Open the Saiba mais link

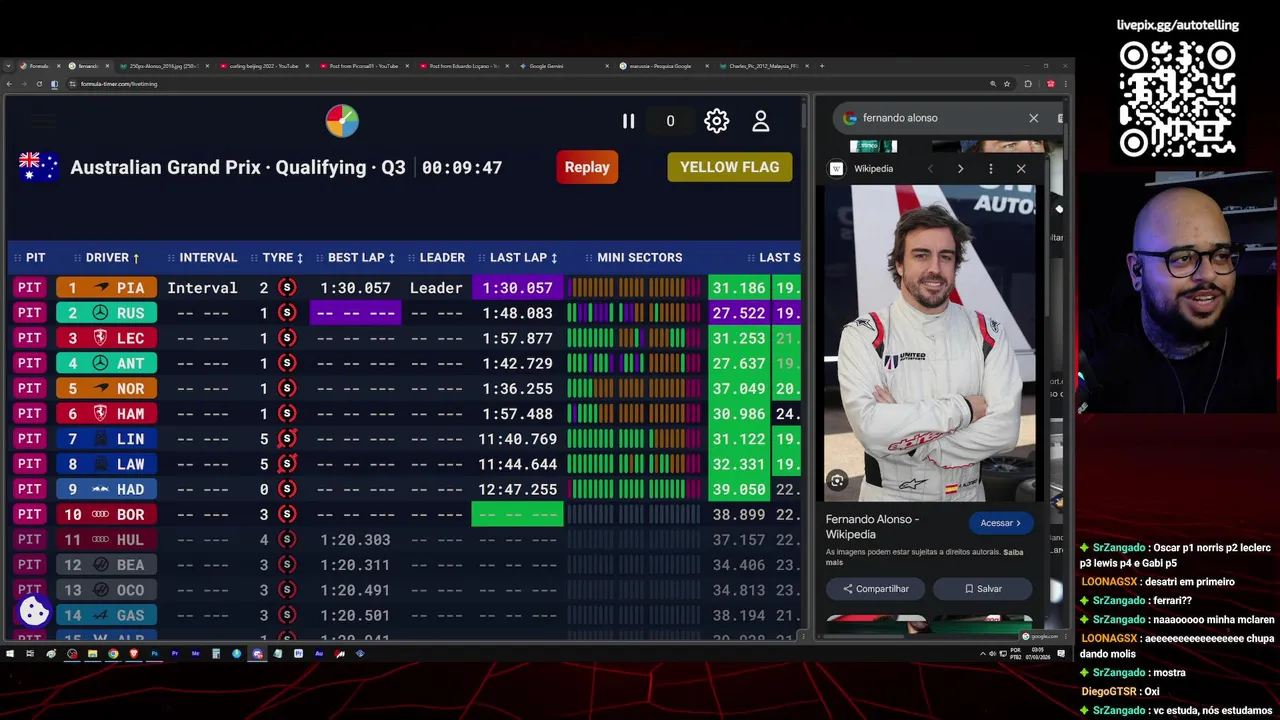pyautogui.click(x=924, y=557)
